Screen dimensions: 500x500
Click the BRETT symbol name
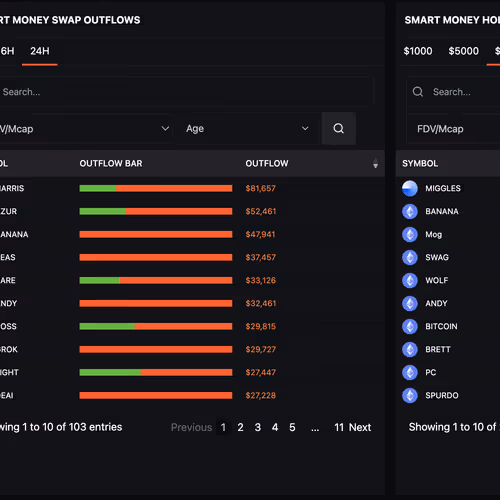(x=438, y=349)
